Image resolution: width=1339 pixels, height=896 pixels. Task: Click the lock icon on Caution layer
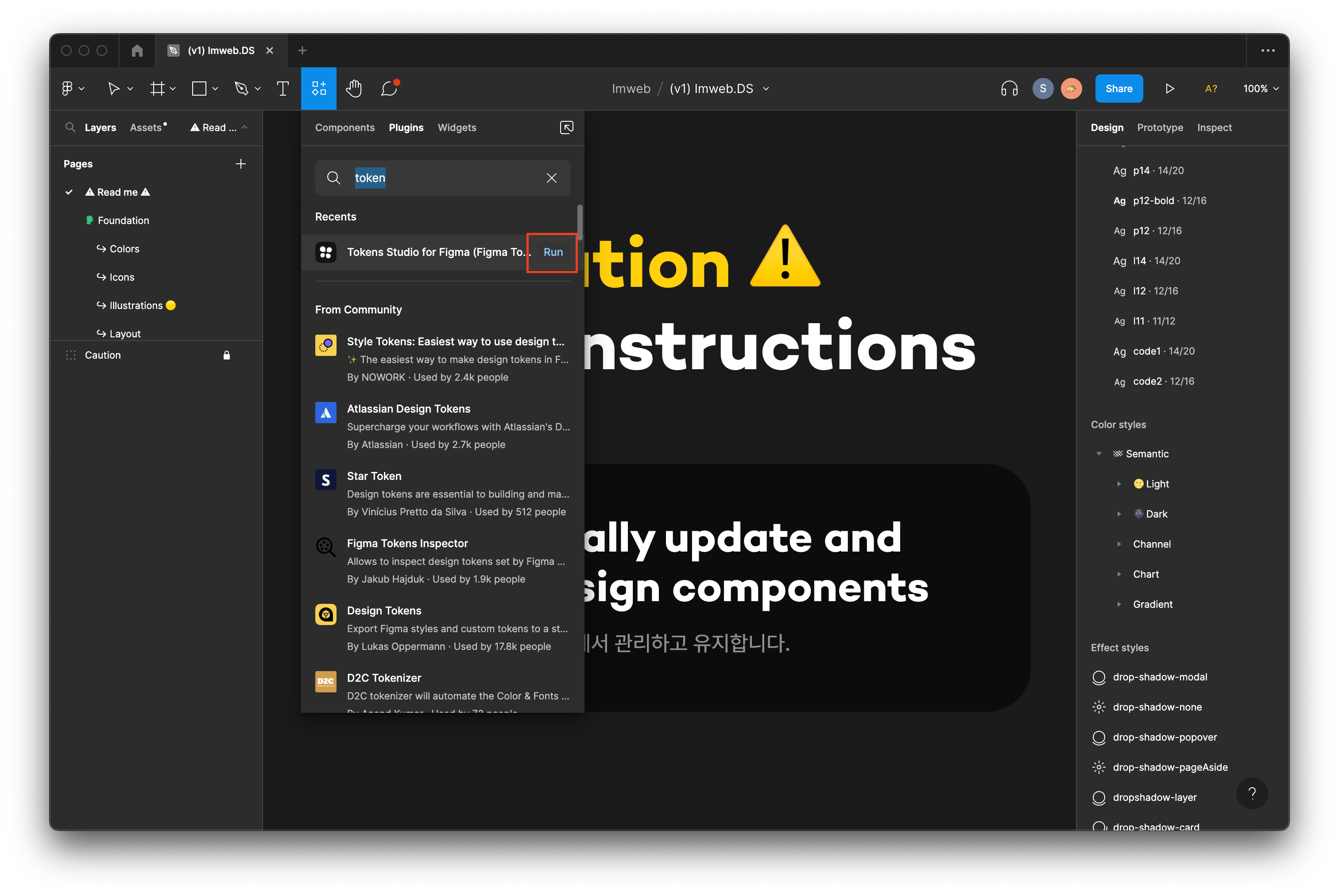(x=226, y=355)
